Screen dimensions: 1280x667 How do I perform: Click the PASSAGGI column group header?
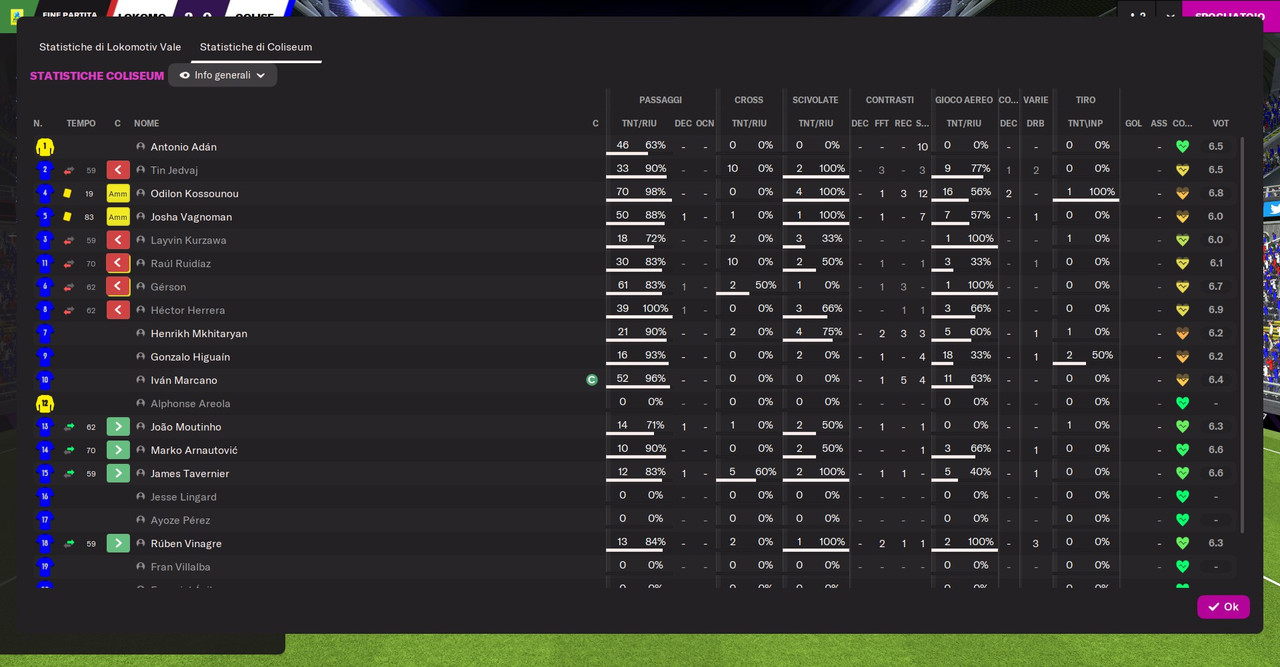pyautogui.click(x=660, y=100)
